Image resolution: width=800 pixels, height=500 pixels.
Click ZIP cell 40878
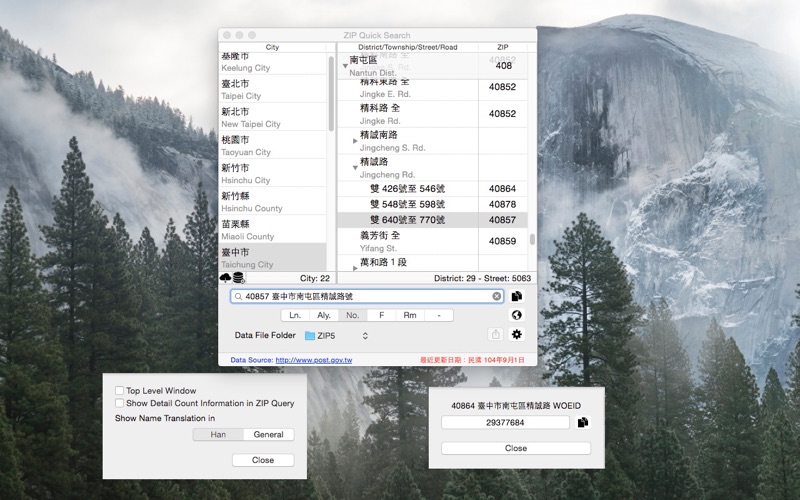click(503, 204)
